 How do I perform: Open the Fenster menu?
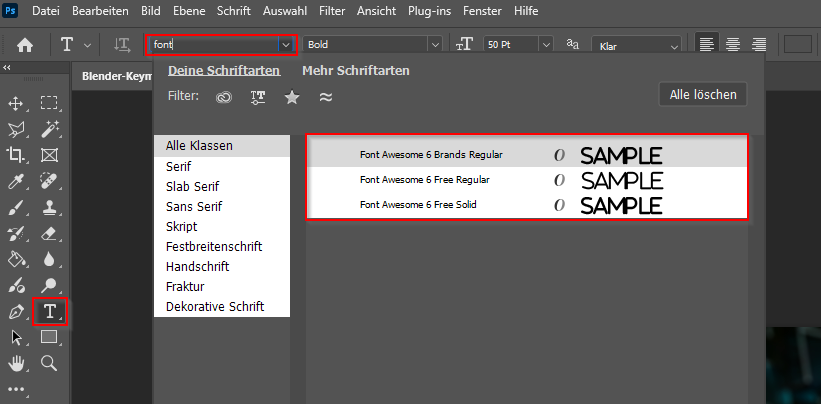[483, 10]
